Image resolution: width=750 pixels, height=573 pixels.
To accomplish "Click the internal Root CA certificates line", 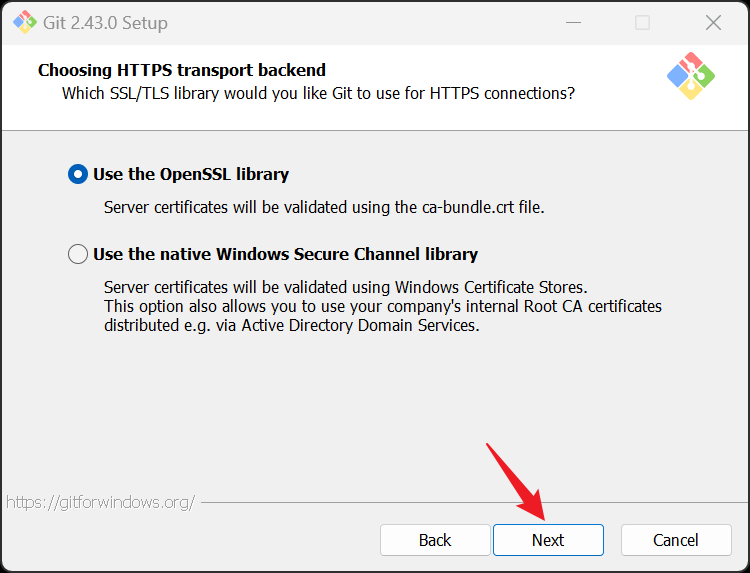I will [x=383, y=306].
